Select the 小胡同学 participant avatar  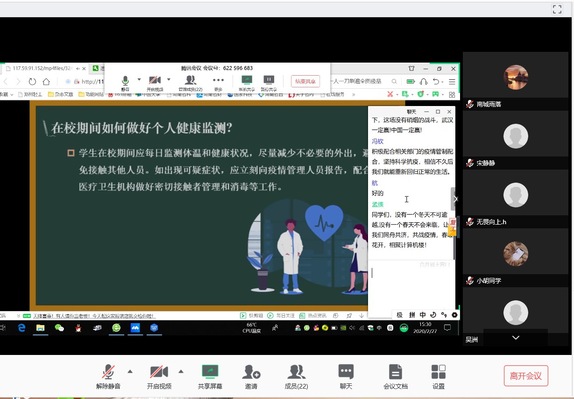point(515,253)
